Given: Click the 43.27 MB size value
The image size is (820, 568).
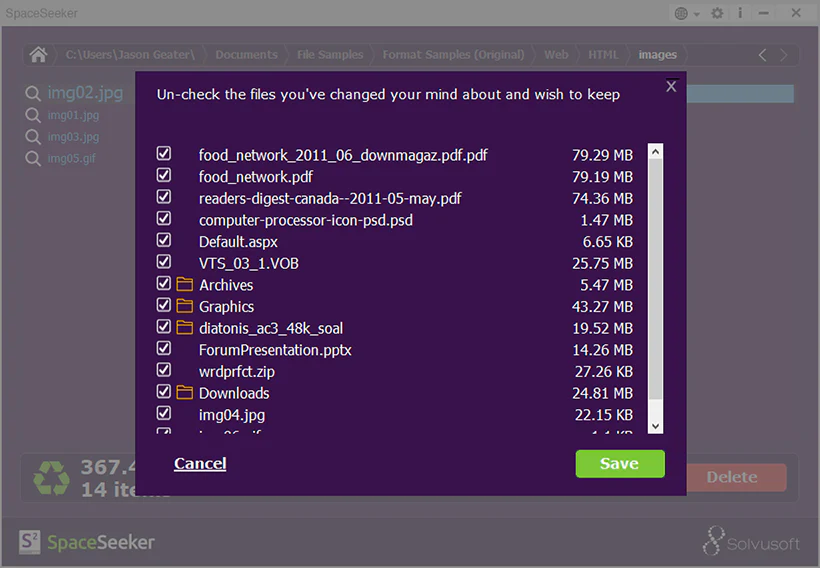Looking at the screenshot, I should [x=602, y=306].
